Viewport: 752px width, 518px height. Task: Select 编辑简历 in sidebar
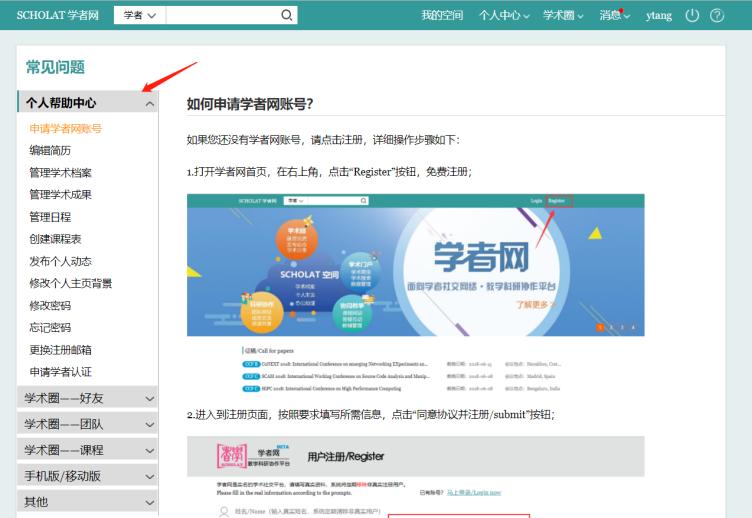tap(50, 151)
